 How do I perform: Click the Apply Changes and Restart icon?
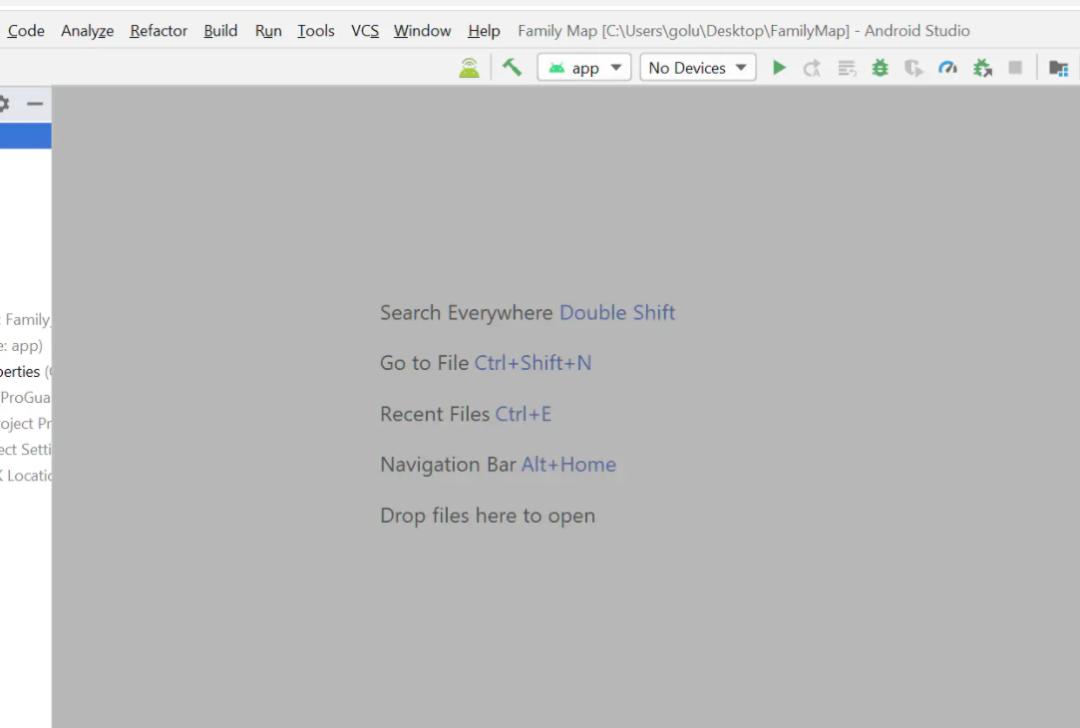pos(812,68)
